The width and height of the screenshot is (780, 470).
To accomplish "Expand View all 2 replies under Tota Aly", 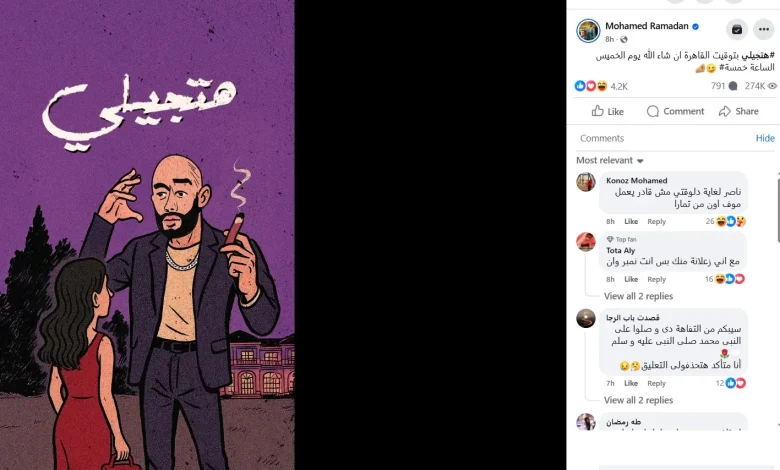I will (x=638, y=296).
